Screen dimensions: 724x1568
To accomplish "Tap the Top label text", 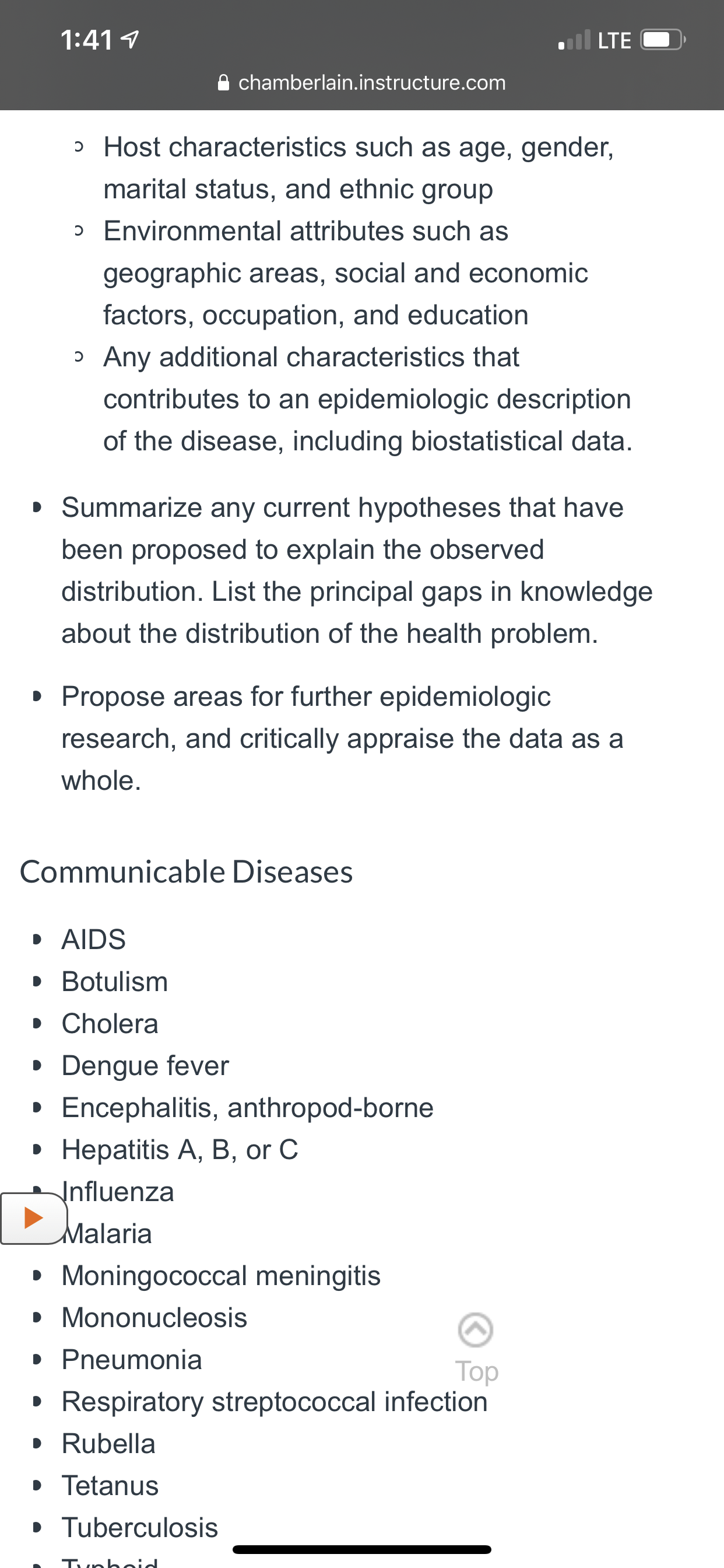I will coord(477,1372).
